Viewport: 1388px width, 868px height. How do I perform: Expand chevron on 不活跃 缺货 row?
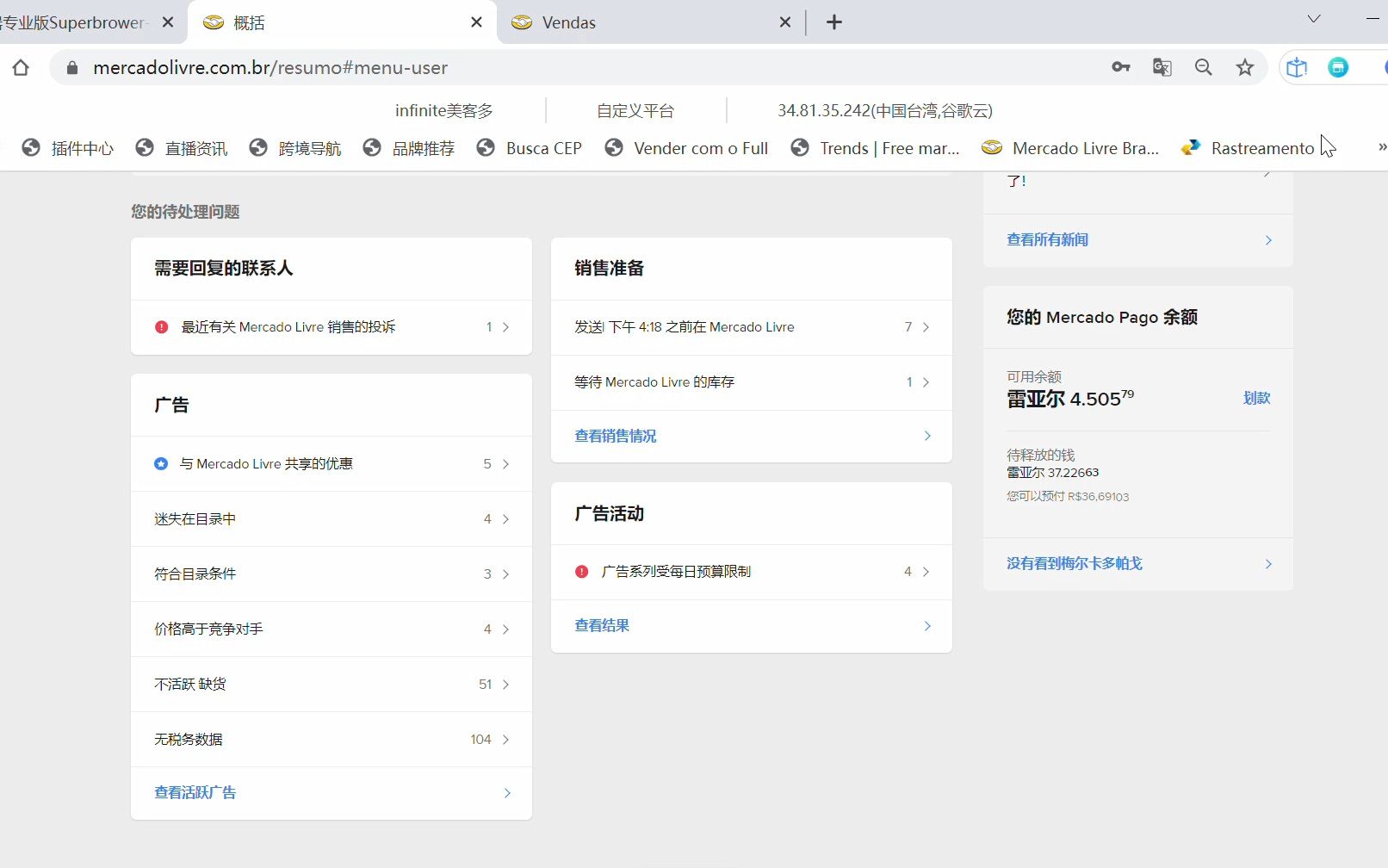click(505, 685)
